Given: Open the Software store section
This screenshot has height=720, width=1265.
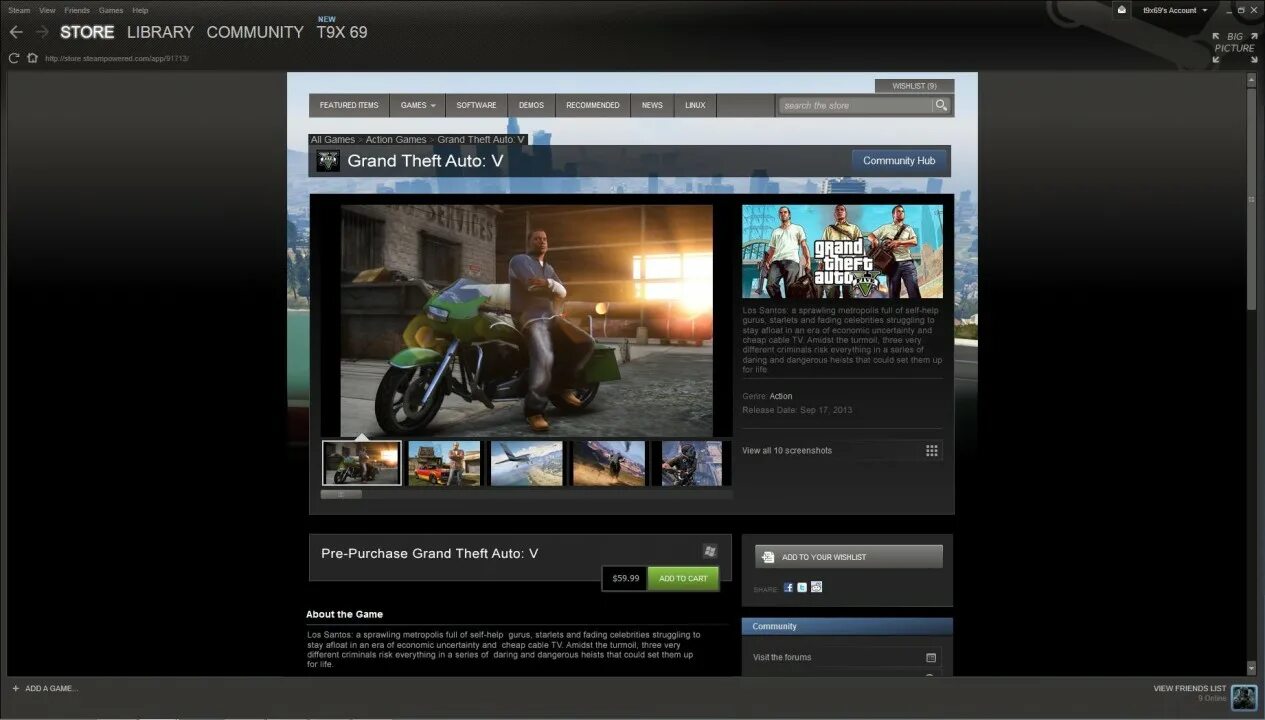Looking at the screenshot, I should 476,105.
